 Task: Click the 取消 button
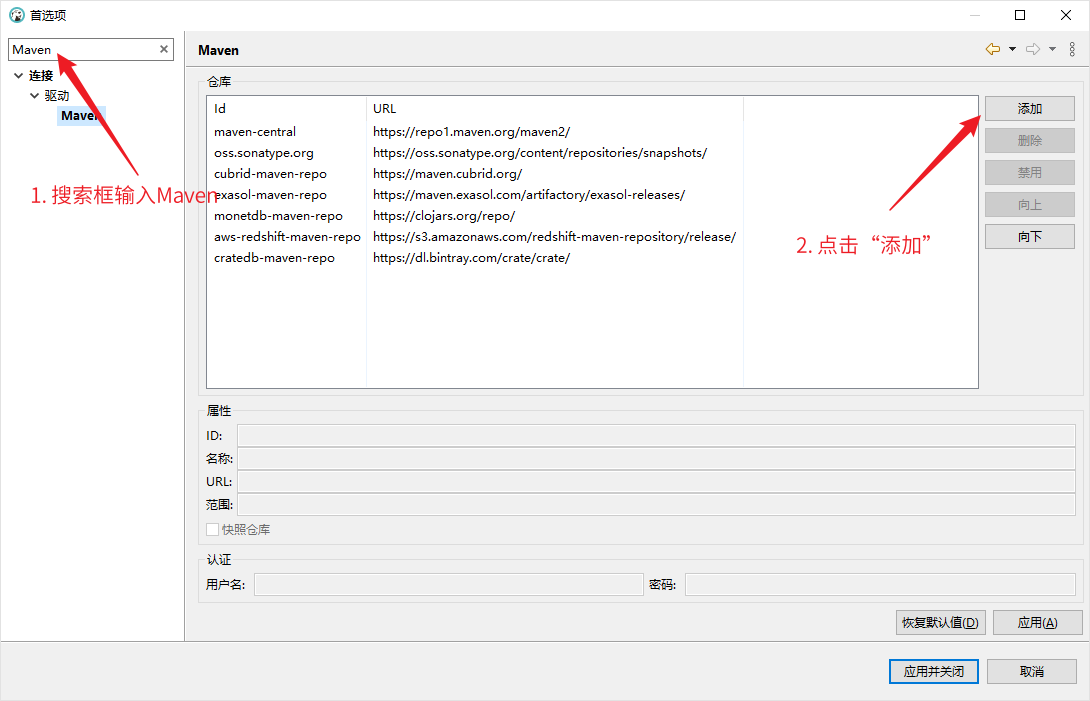coord(1031,672)
